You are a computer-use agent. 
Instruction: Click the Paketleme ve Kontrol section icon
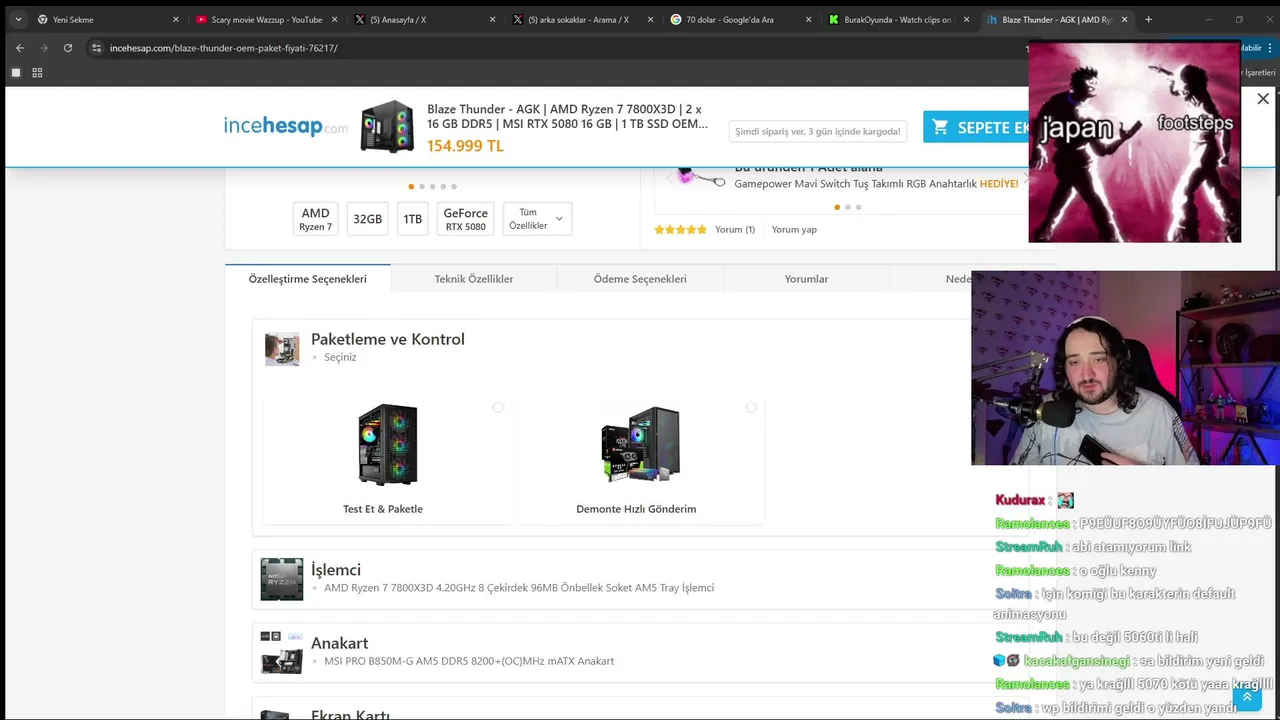point(282,349)
